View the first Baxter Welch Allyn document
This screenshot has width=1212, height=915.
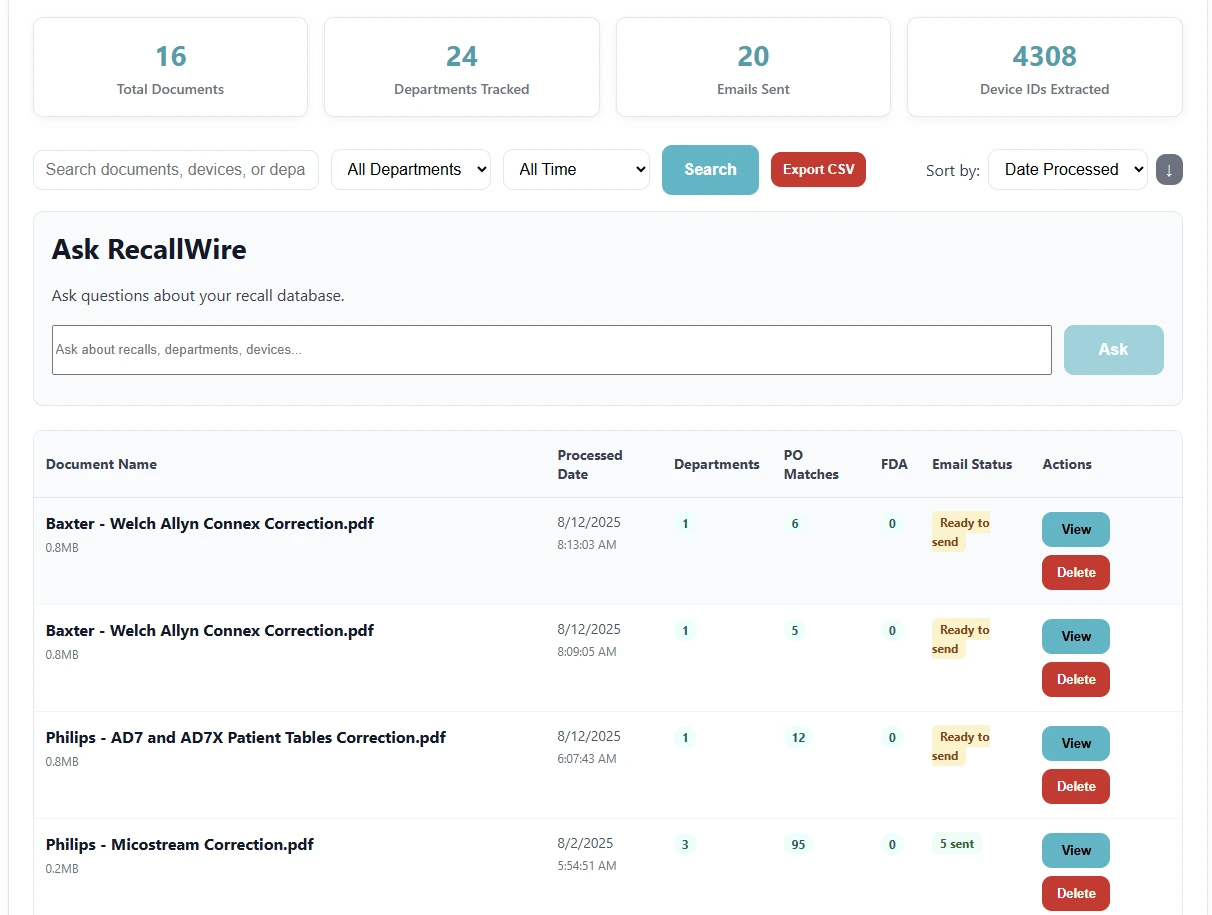tap(1076, 530)
